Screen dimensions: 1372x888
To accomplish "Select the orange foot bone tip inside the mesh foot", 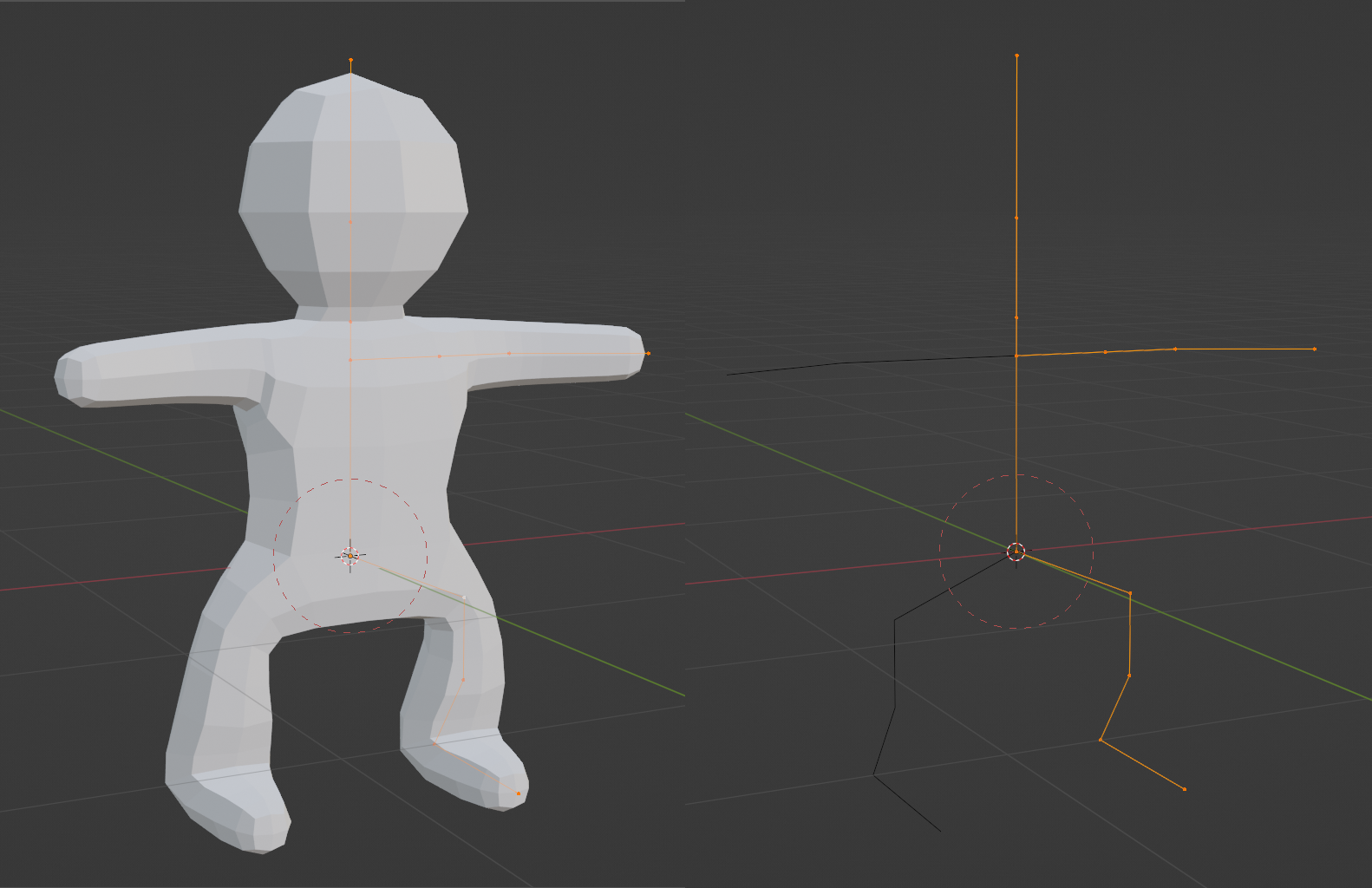I will tap(519, 793).
